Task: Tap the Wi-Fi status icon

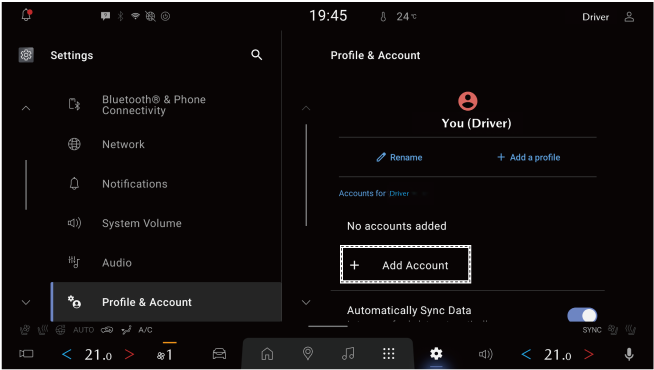Action: pyautogui.click(x=135, y=16)
